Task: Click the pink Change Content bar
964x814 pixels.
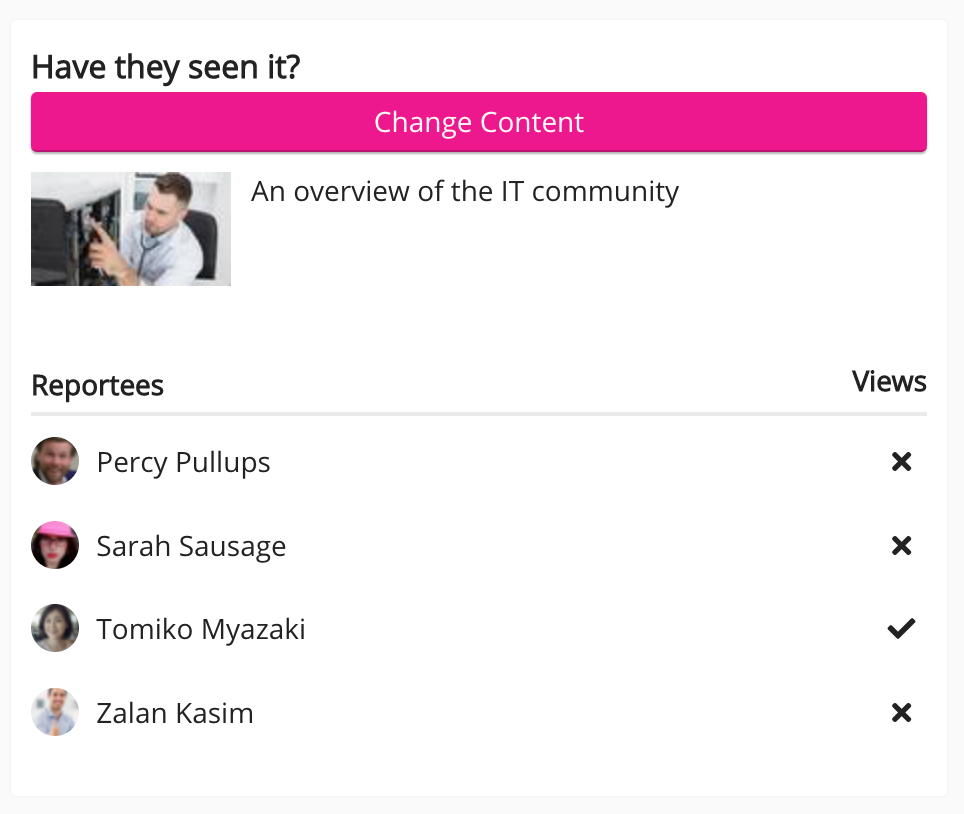Action: [x=478, y=121]
